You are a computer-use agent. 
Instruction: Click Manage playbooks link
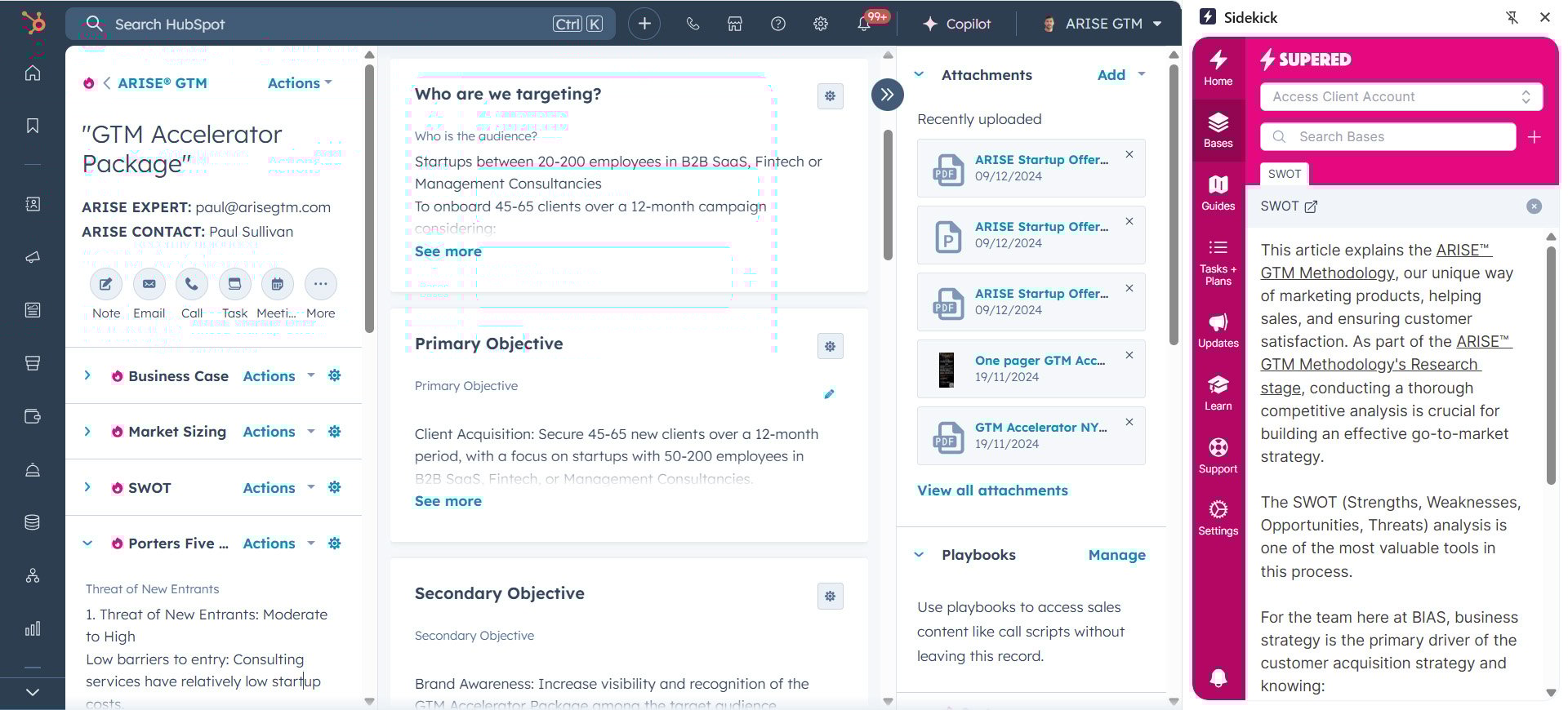(1116, 555)
